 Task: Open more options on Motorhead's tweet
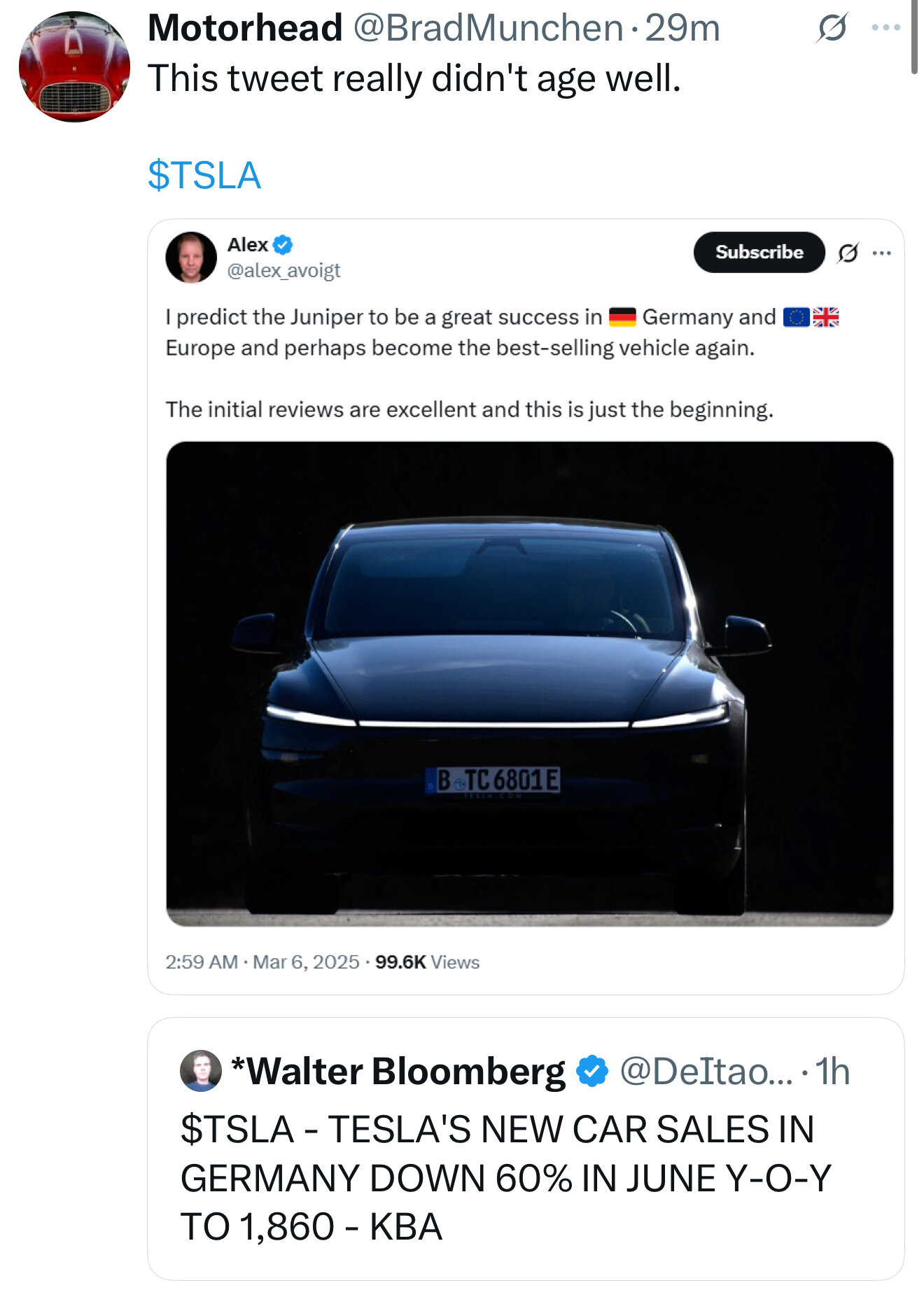click(885, 28)
